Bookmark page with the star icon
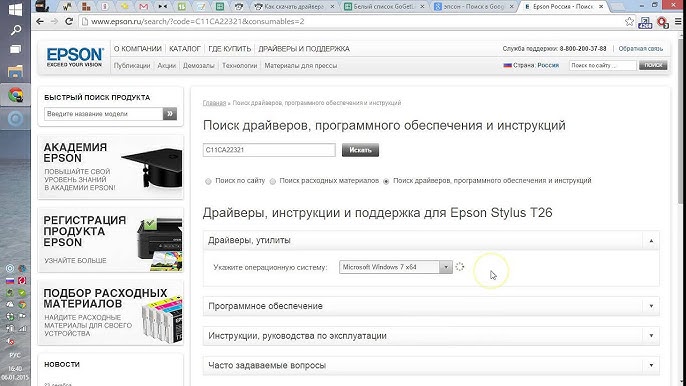Image resolution: width=686 pixels, height=386 pixels. point(629,21)
